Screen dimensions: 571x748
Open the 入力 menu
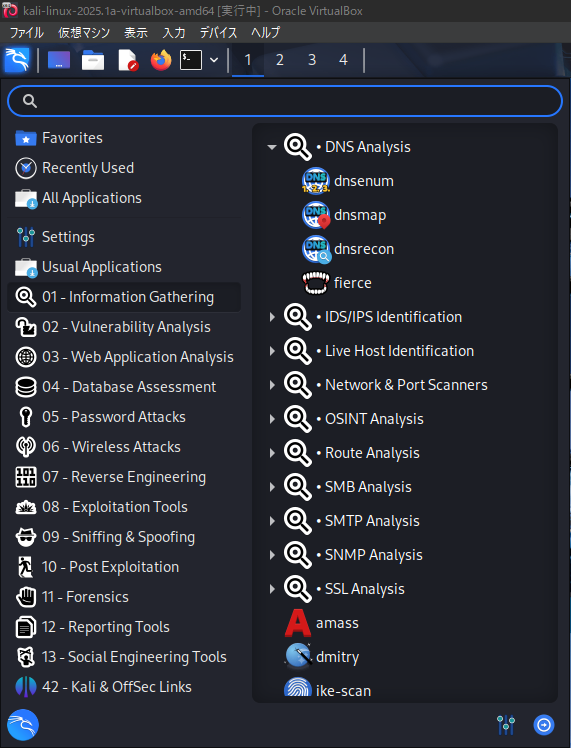[174, 32]
